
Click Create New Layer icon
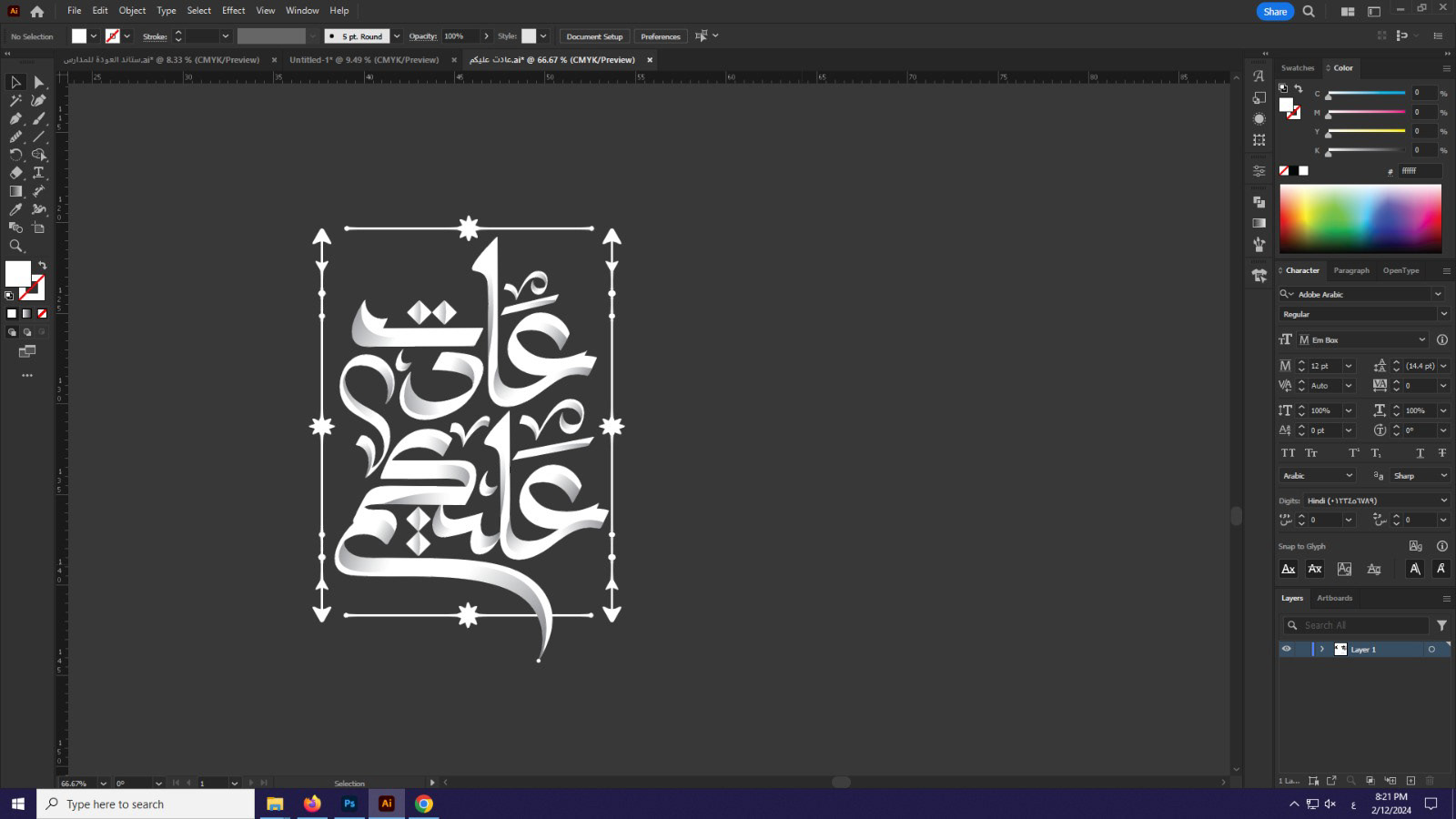[x=1410, y=781]
